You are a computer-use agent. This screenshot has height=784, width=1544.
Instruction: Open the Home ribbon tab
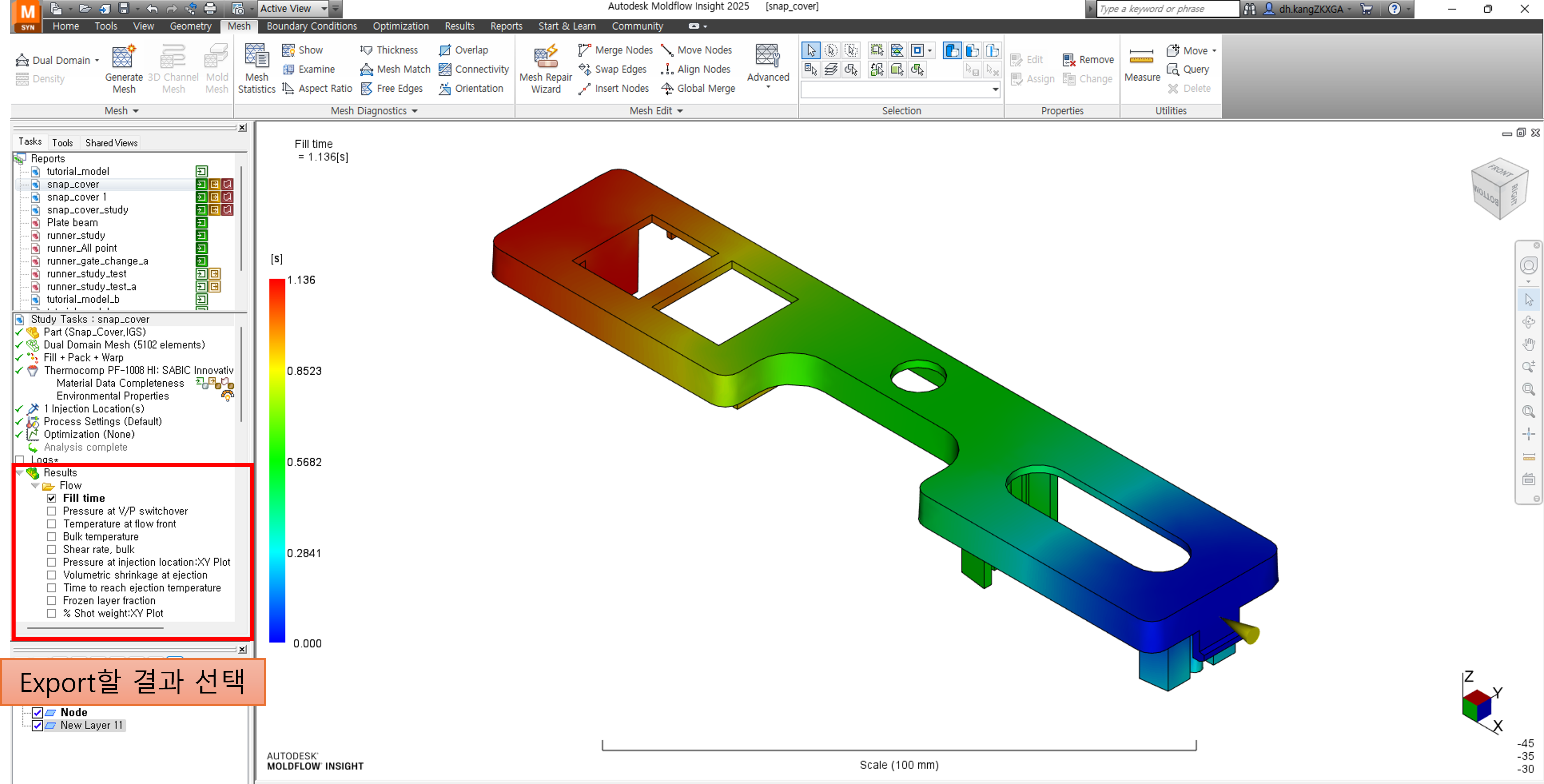pyautogui.click(x=66, y=26)
